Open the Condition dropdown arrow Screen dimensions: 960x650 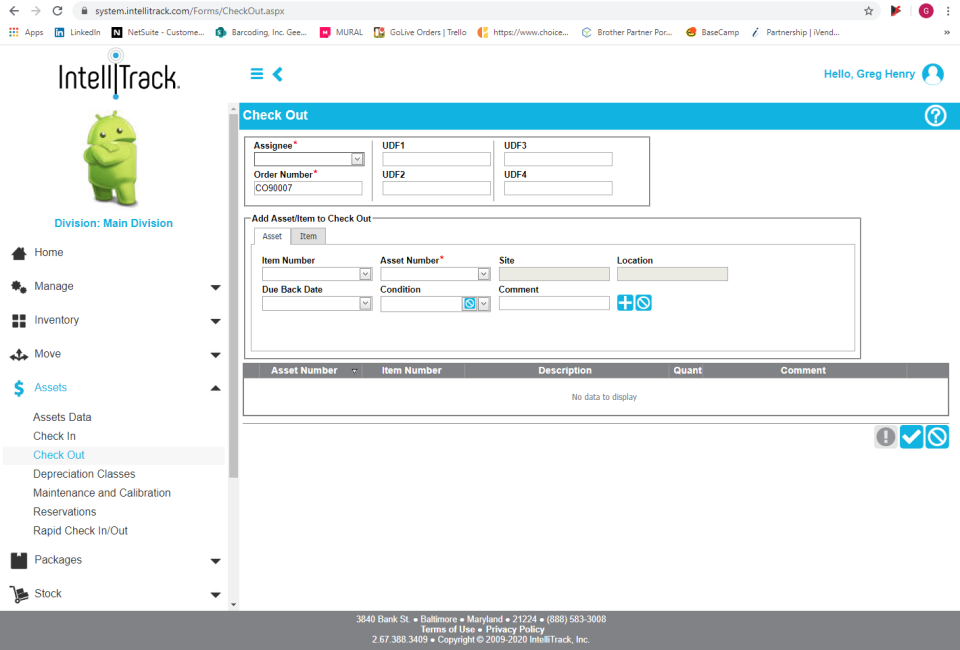click(x=484, y=304)
